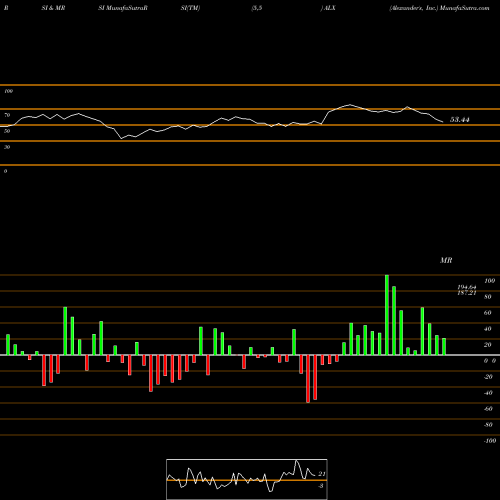Click the MR axis label -80
Image resolution: width=500 pixels, height=500 pixels.
click(x=488, y=425)
